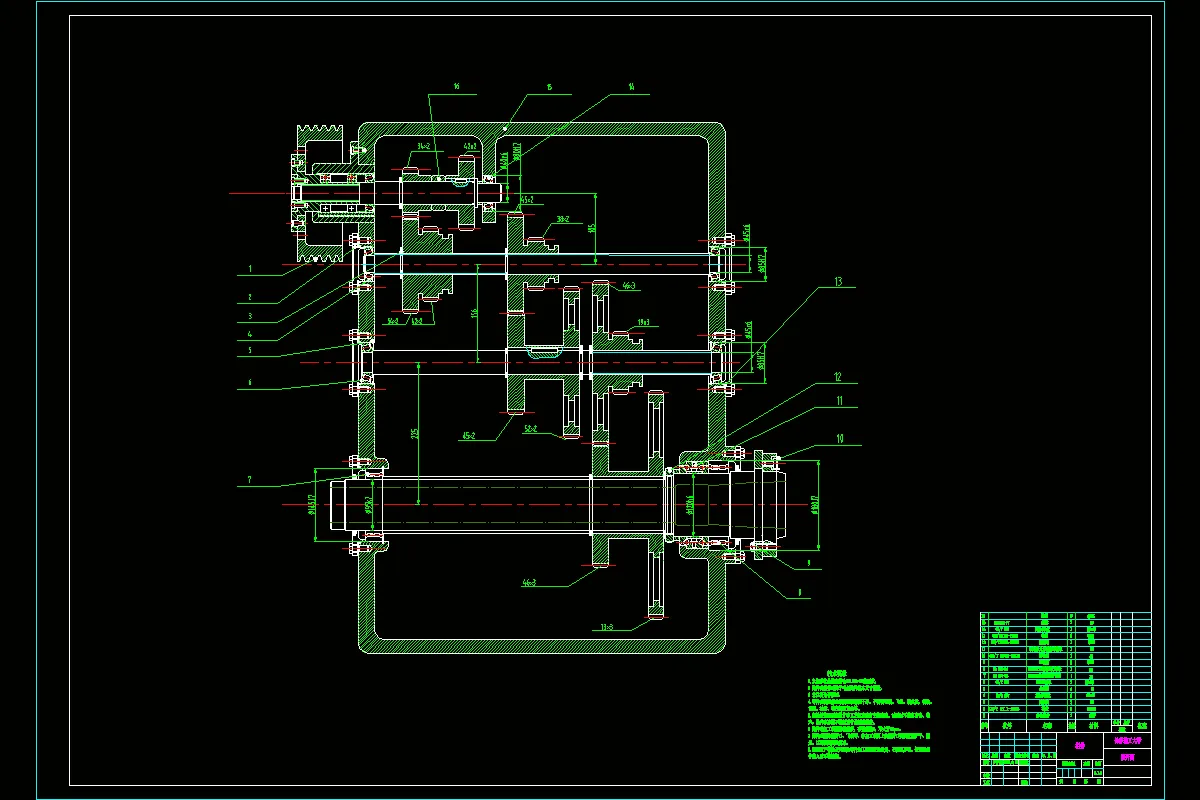Select the 38×2 gear label
This screenshot has width=1200, height=800.
click(561, 220)
